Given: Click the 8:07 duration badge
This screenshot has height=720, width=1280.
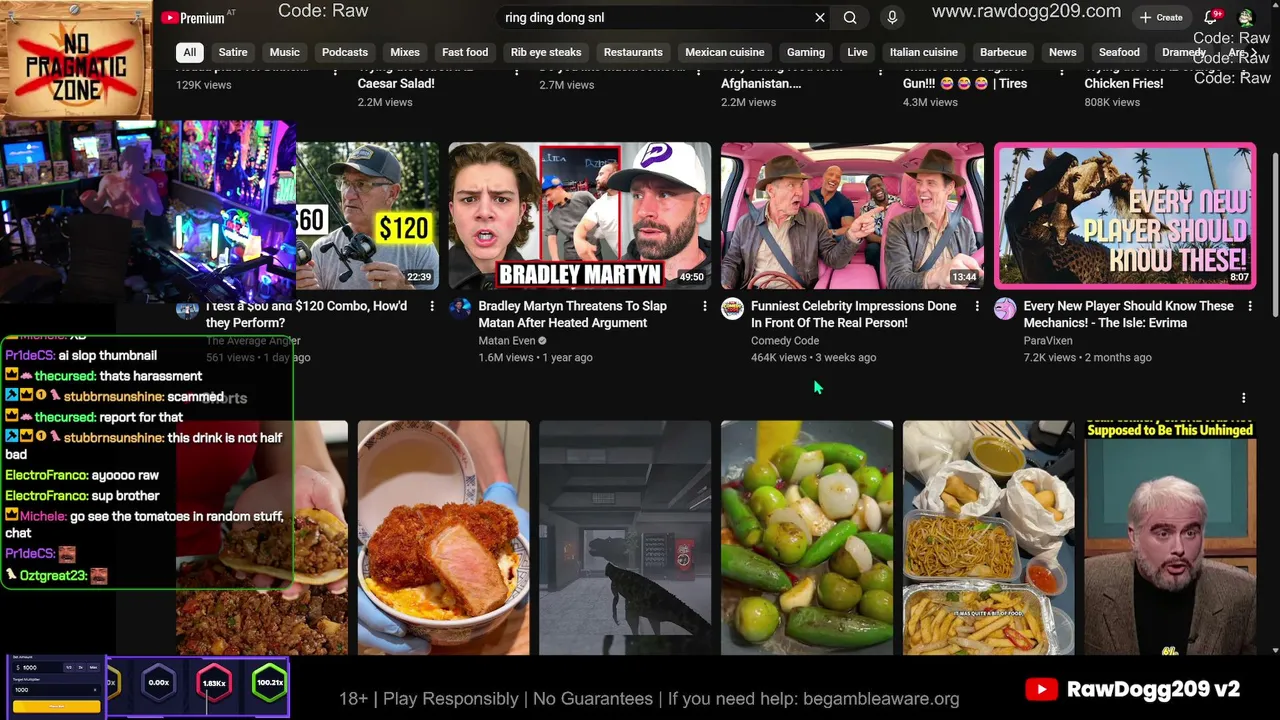Looking at the screenshot, I should (1239, 277).
